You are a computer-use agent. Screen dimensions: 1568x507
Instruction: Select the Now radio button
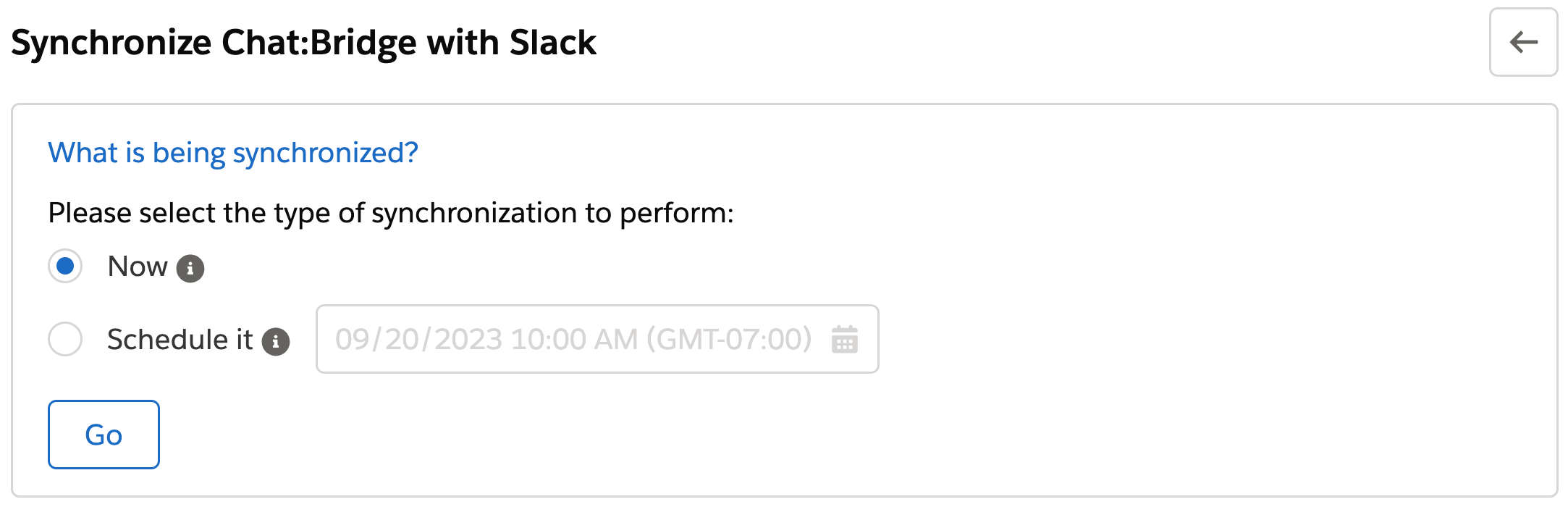(65, 267)
